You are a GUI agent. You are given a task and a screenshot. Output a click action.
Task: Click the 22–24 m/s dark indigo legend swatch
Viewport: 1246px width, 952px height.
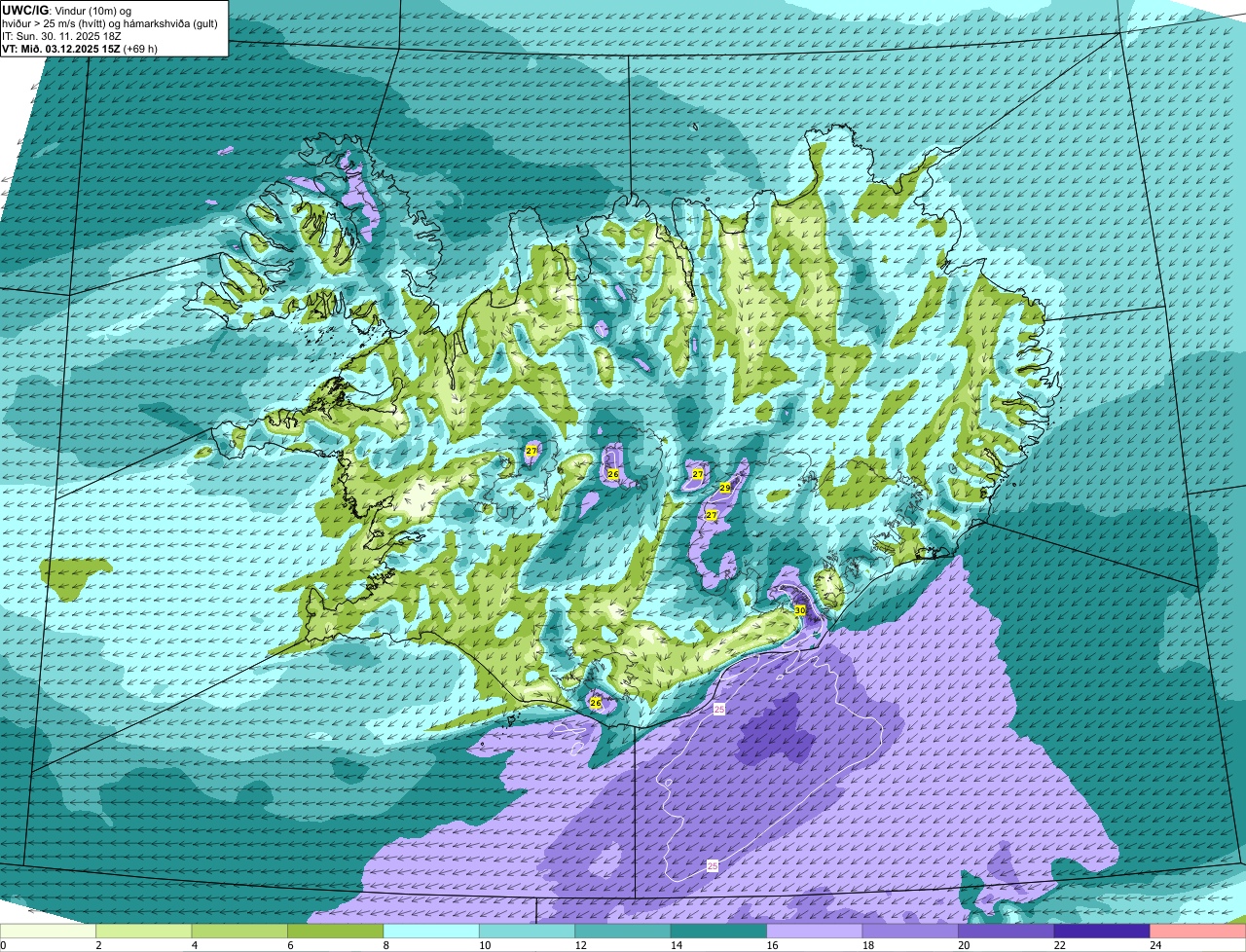1102,931
